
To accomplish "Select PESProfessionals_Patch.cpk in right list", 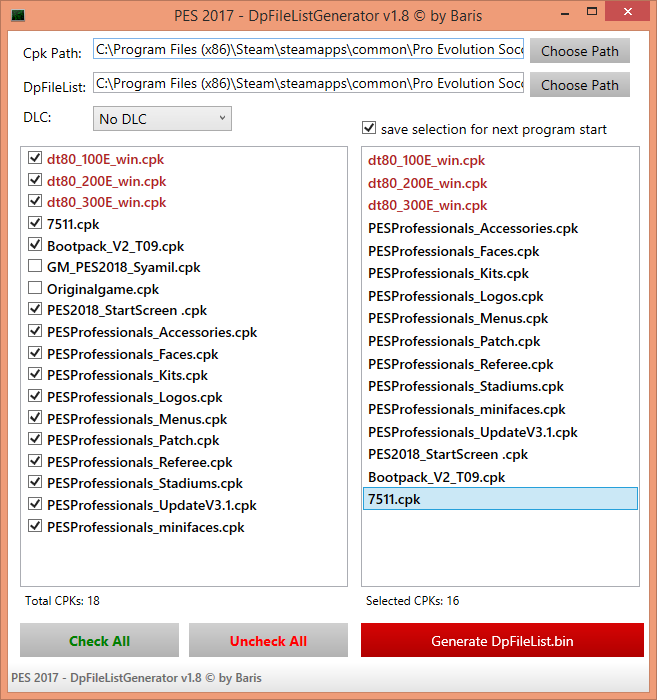I will point(500,341).
